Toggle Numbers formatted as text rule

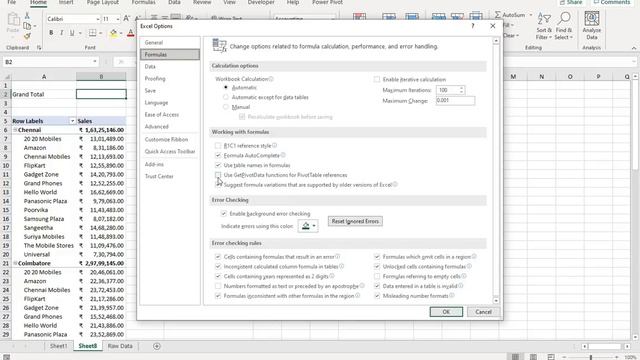click(x=218, y=286)
